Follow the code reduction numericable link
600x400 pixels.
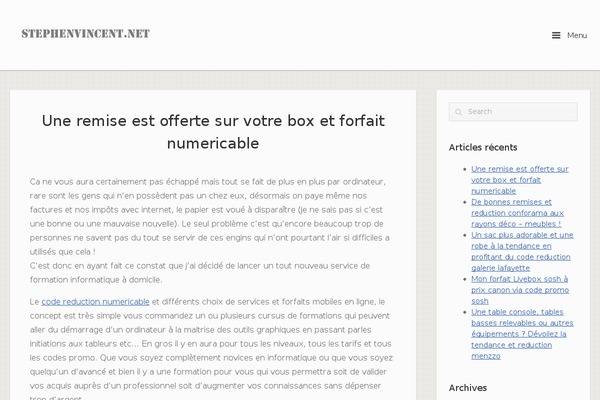pyautogui.click(x=95, y=302)
